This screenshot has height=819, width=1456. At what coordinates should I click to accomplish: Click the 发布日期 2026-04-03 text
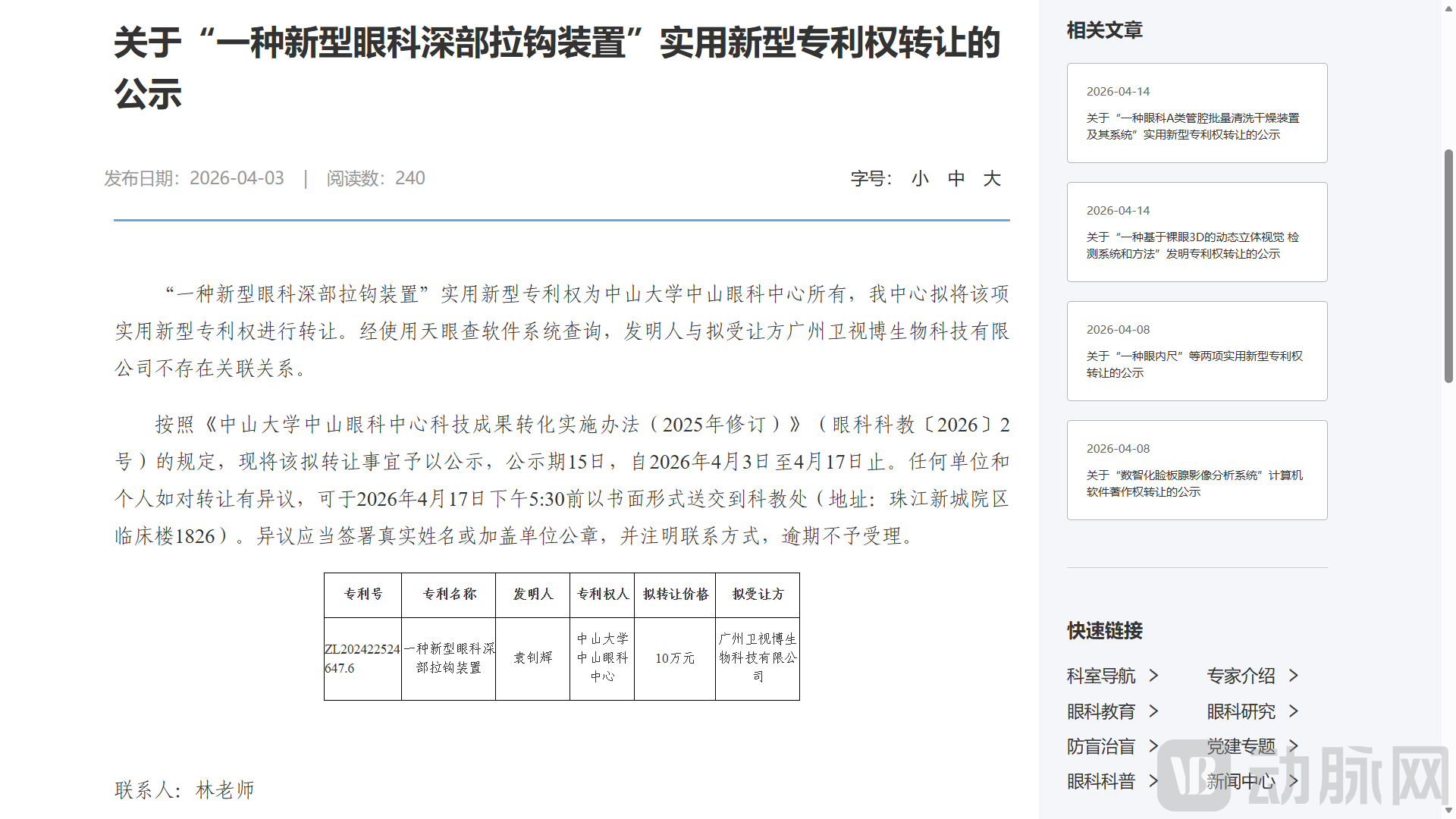(x=194, y=178)
